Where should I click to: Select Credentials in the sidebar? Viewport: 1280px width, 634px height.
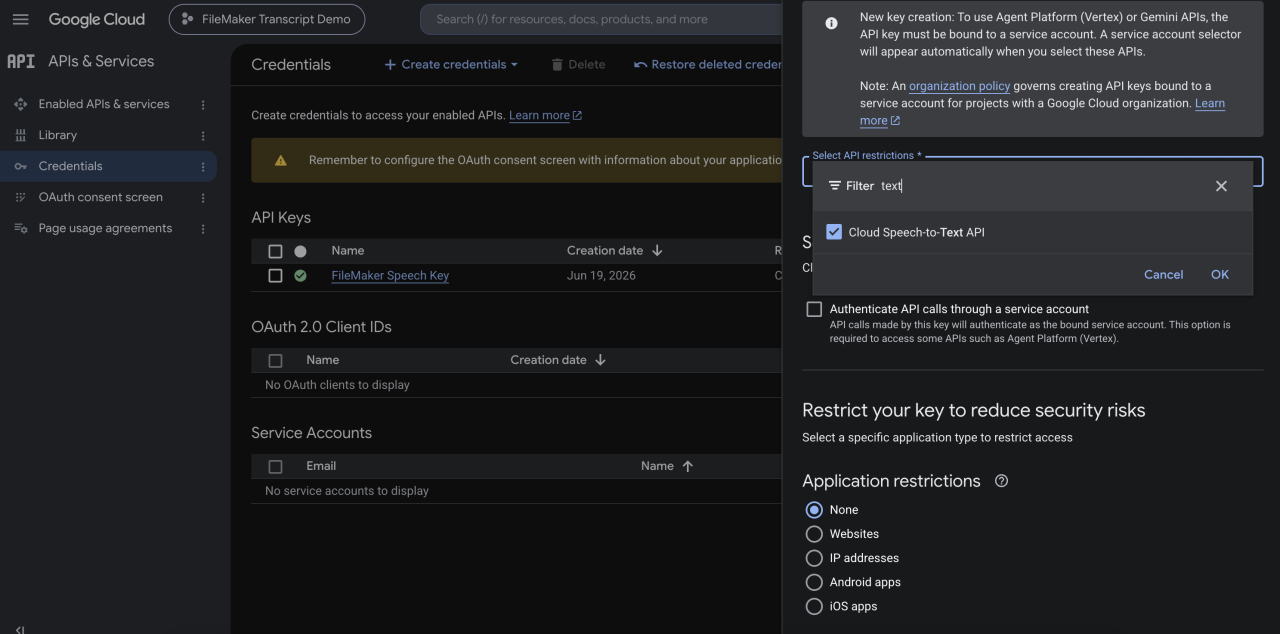pos(71,166)
